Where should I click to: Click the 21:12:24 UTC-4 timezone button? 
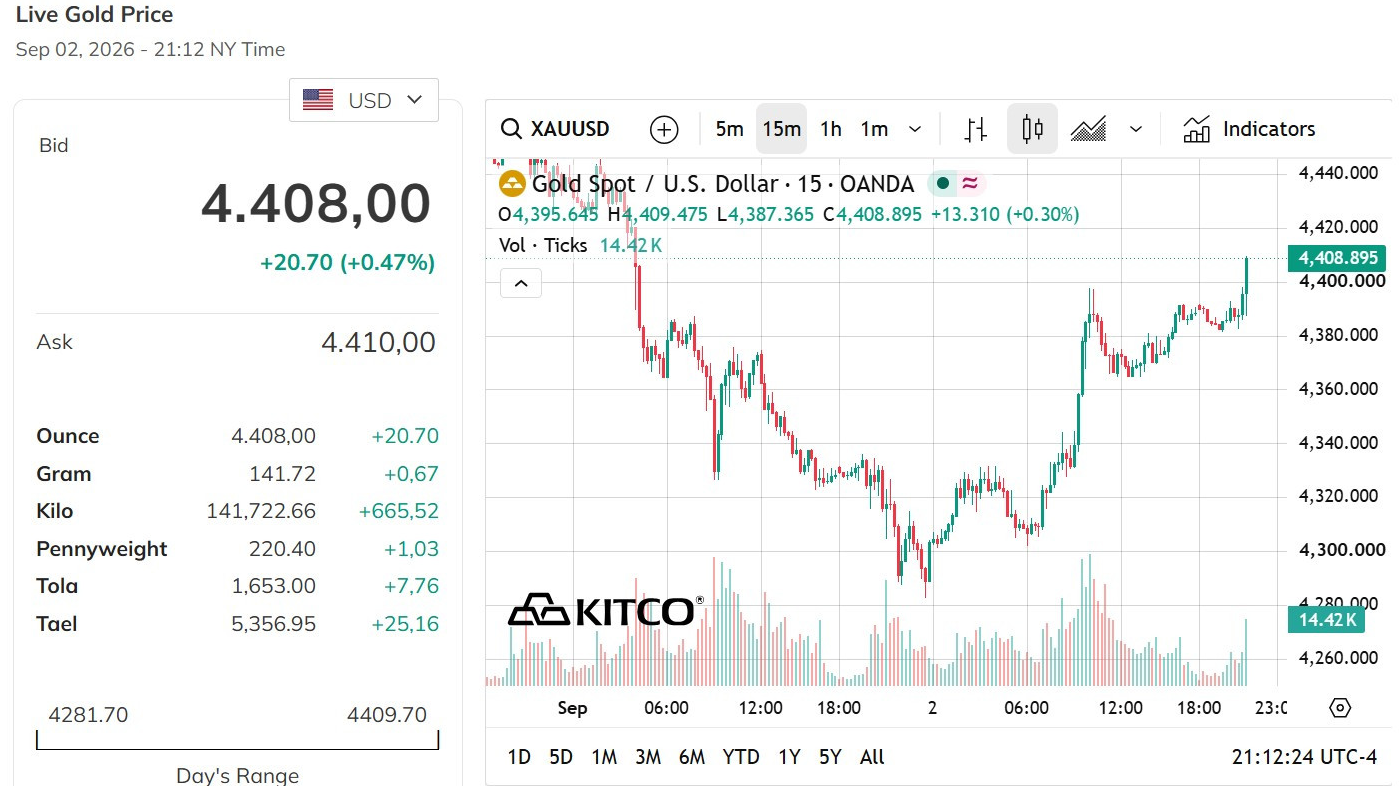1304,757
